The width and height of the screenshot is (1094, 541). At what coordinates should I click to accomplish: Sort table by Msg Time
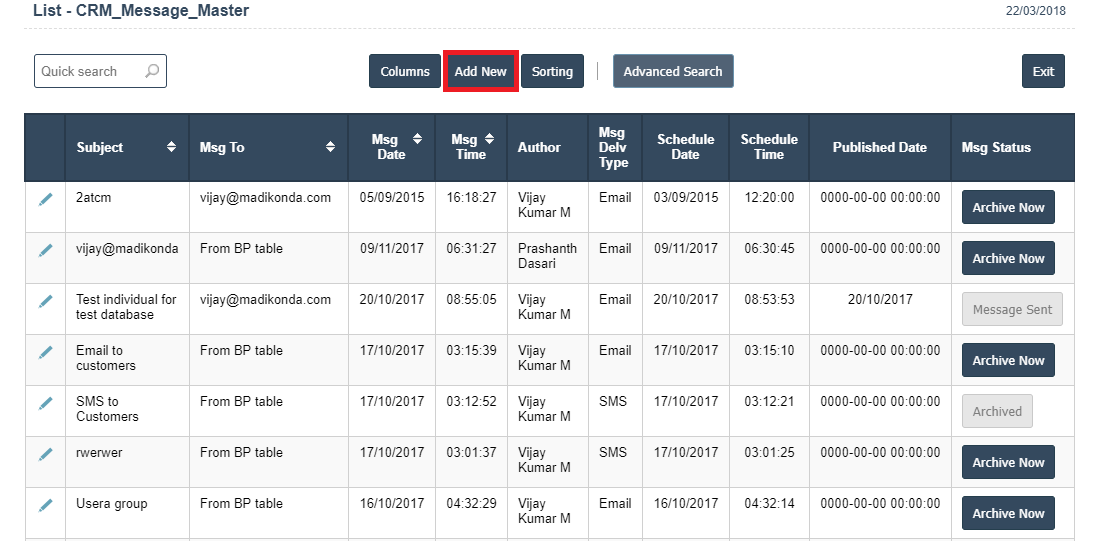[x=489, y=139]
